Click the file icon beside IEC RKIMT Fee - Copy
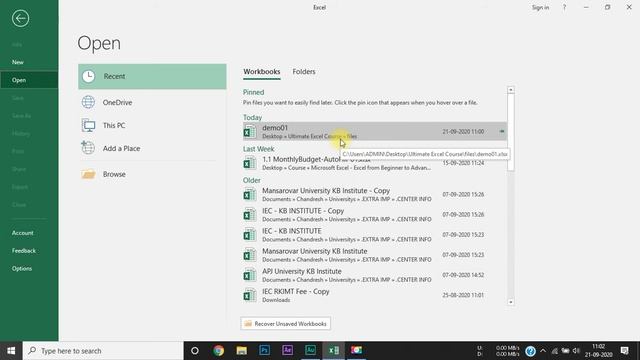Image resolution: width=640 pixels, height=360 pixels. point(249,296)
